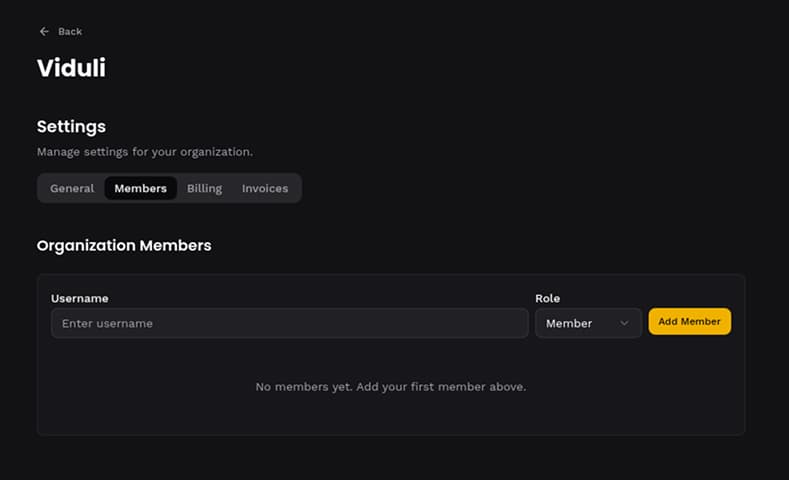Click the selected 'Member' role value

pyautogui.click(x=569, y=323)
